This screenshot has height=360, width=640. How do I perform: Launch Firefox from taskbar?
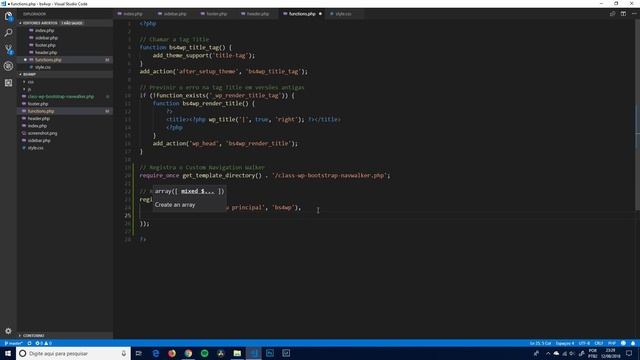[172, 353]
